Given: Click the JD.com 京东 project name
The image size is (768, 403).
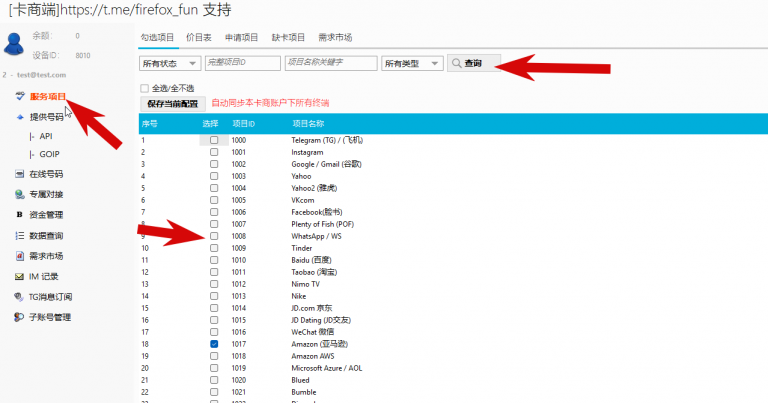Looking at the screenshot, I should 312,308.
